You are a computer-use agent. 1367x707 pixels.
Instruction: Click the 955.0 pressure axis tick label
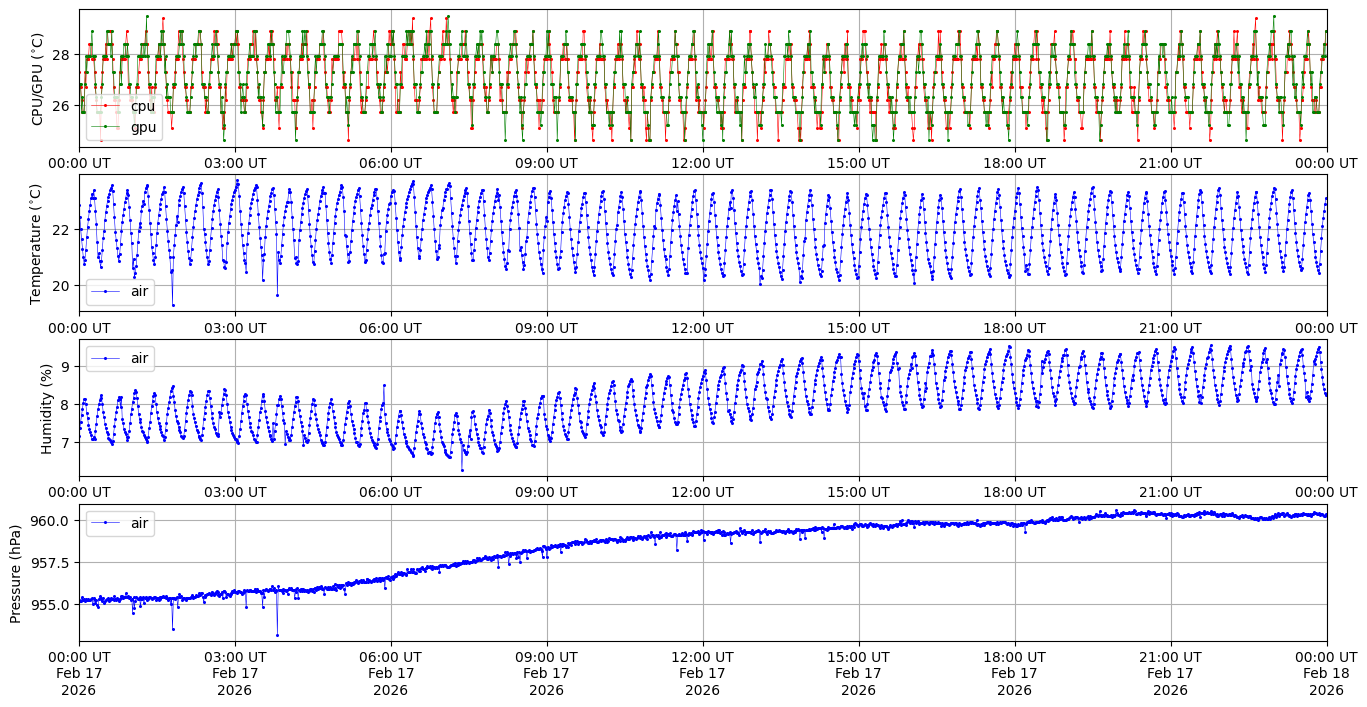[x=48, y=604]
